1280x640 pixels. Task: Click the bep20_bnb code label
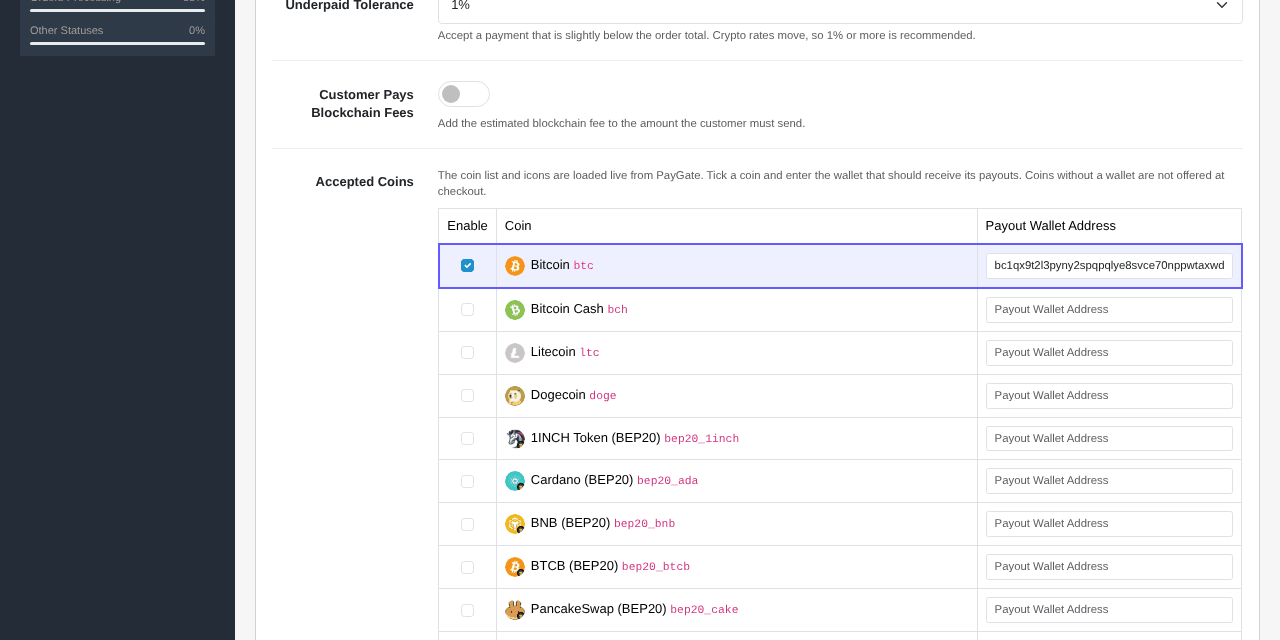645,524
